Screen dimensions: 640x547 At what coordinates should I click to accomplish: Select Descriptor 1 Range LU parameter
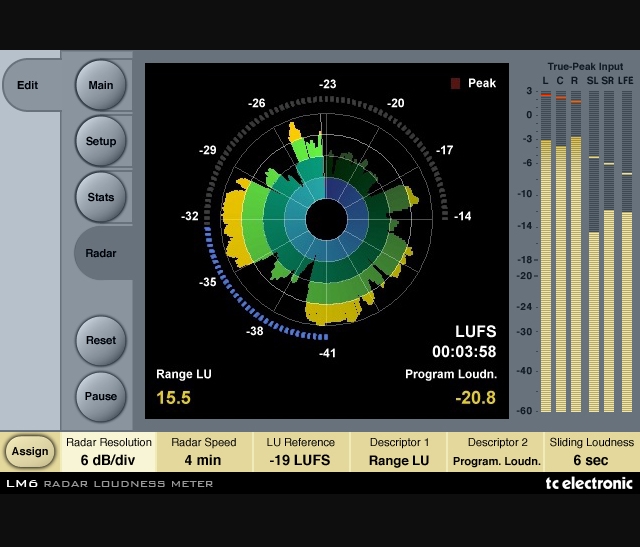point(399,452)
